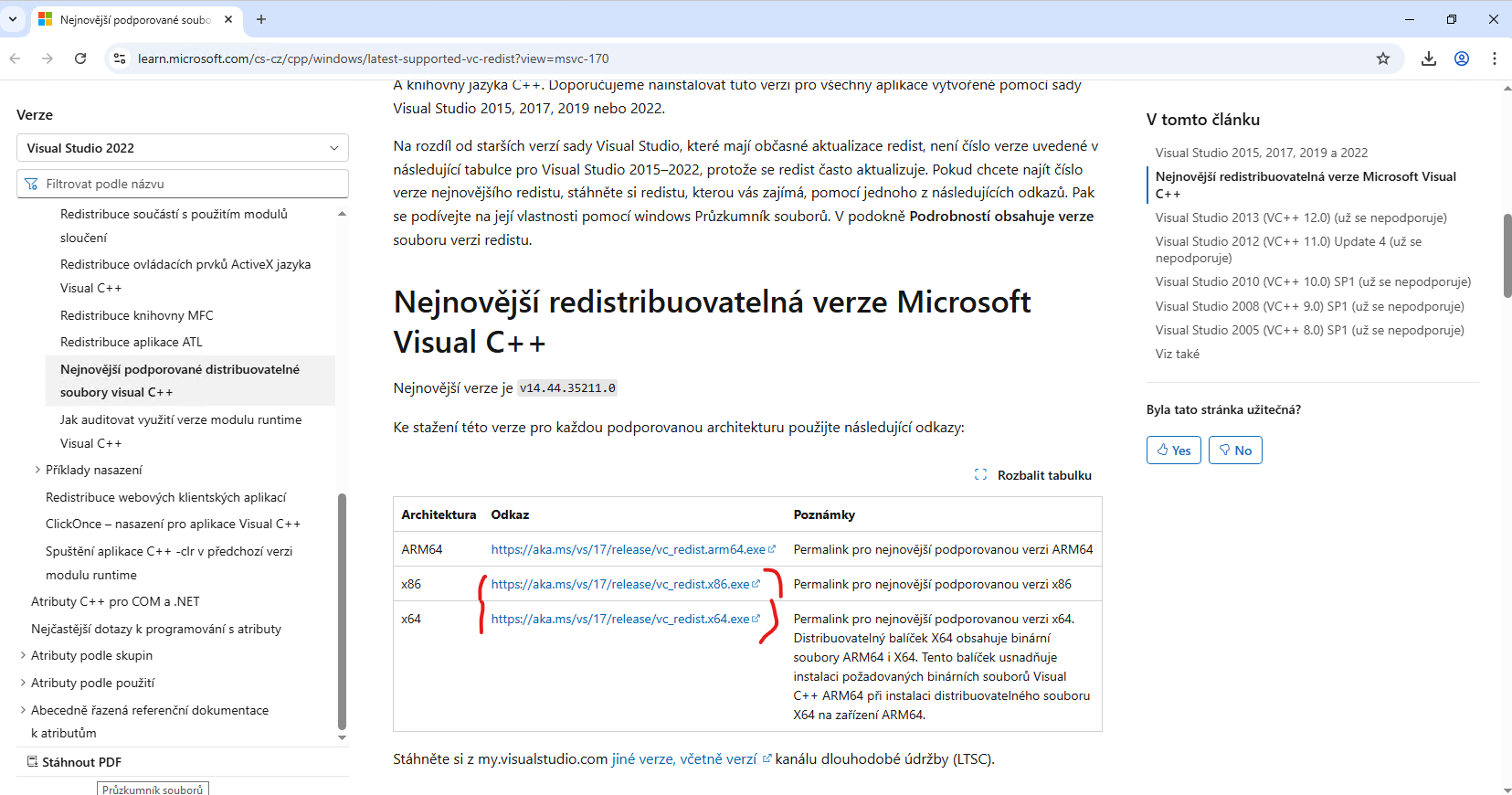The height and width of the screenshot is (795, 1512).
Task: Open the browser profile account icon
Action: point(1462,58)
